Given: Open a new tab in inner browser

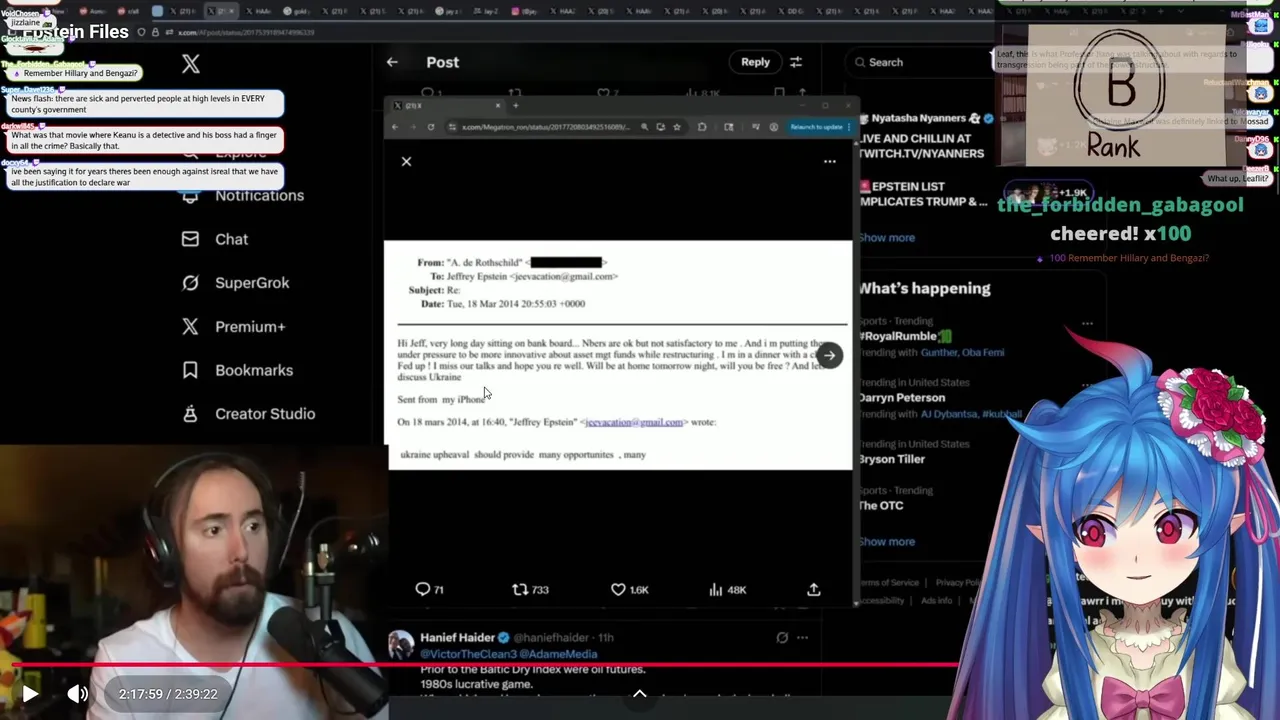Looking at the screenshot, I should [x=516, y=105].
